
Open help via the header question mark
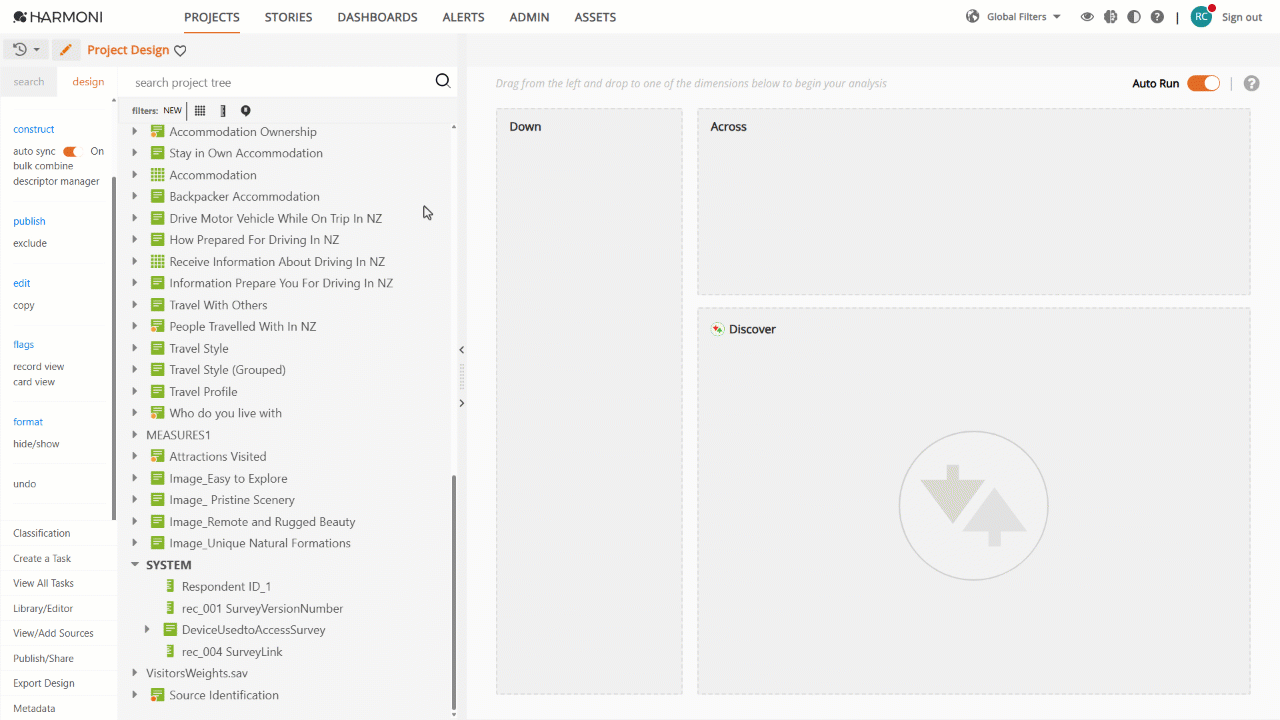pos(1157,17)
